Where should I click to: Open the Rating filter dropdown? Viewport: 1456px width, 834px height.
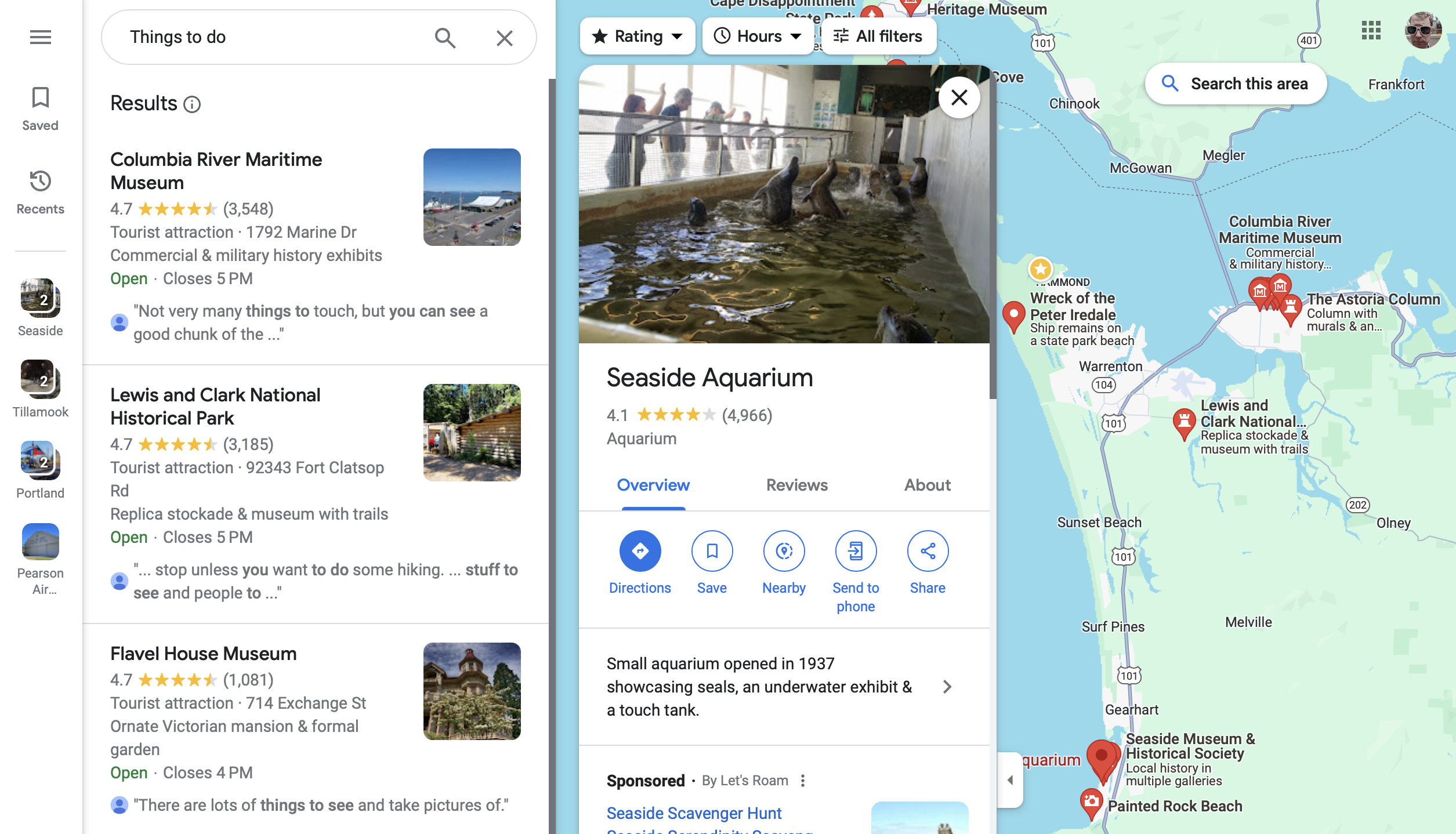[636, 36]
